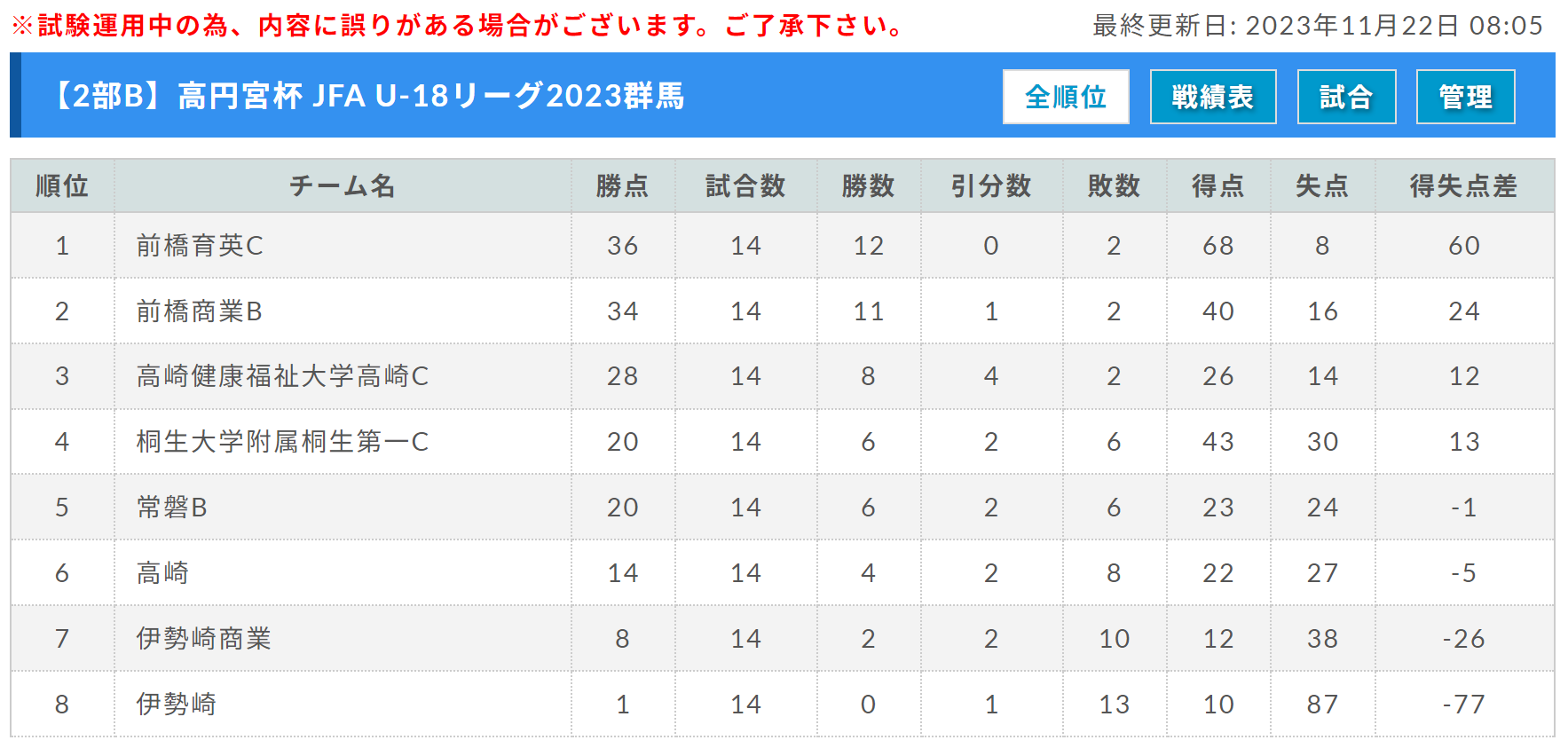Viewport: 1568px width, 756px height.
Task: Click the チーム名 column header
Action: (x=343, y=186)
